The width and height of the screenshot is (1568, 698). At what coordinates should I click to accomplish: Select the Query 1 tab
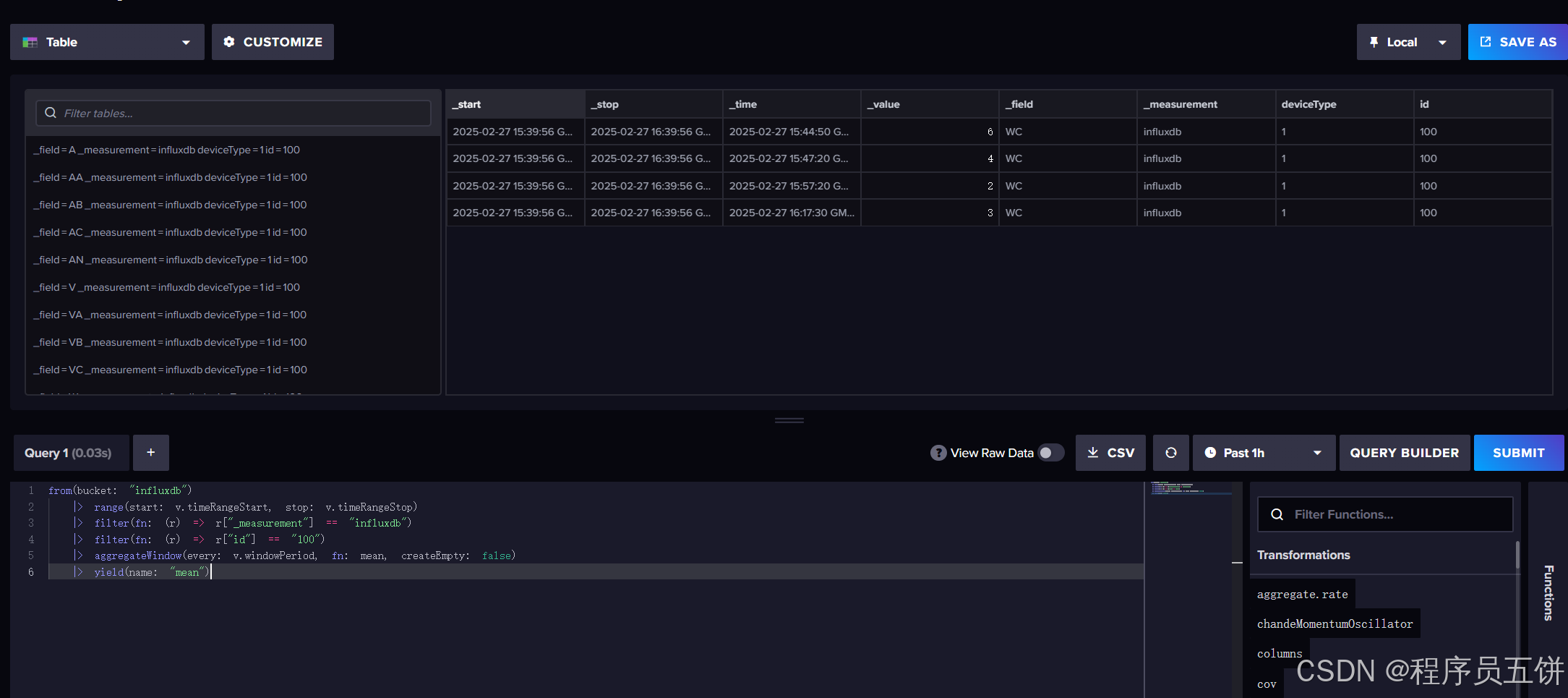69,453
